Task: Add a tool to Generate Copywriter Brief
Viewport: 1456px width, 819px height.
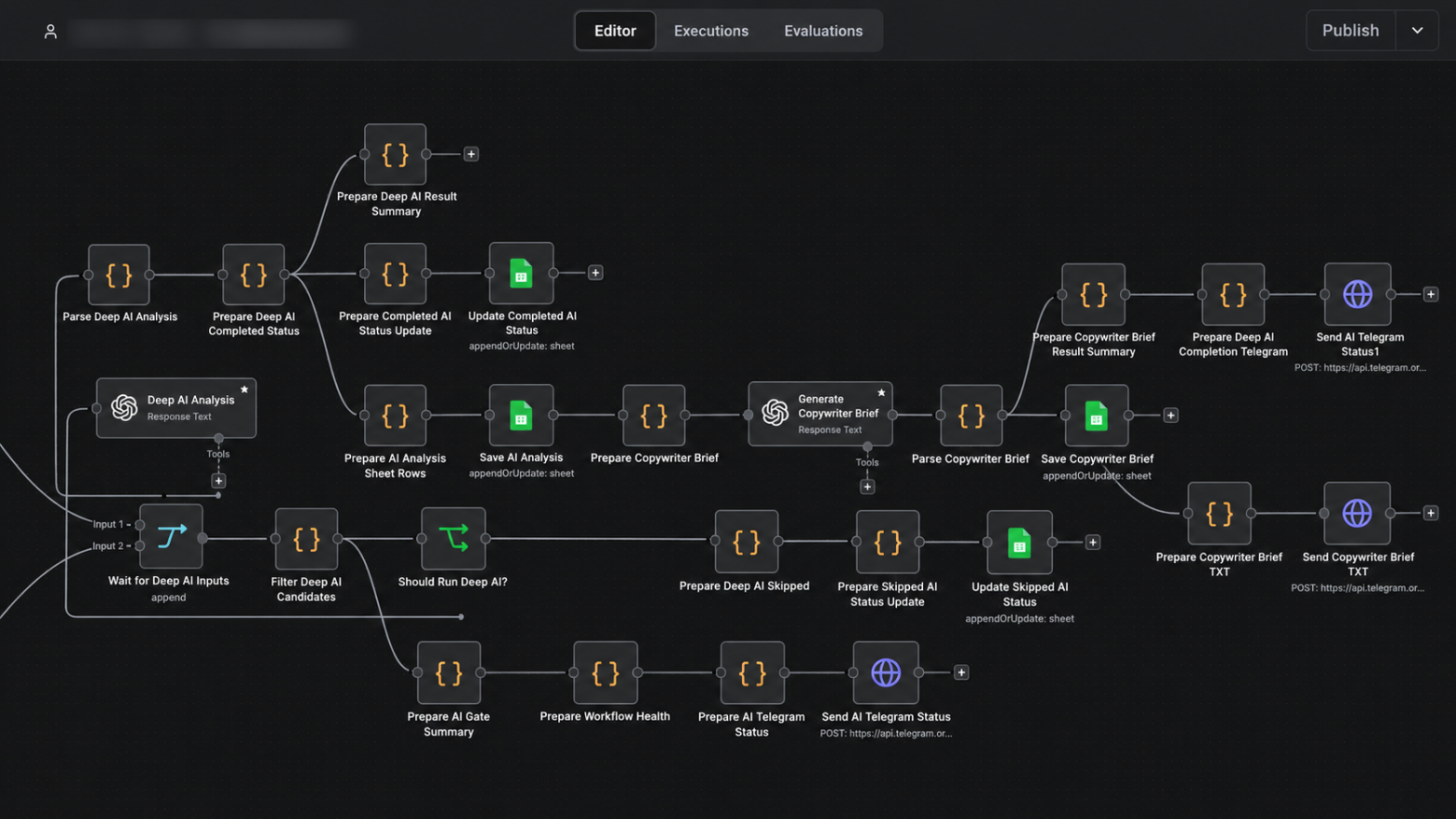Action: 867,487
